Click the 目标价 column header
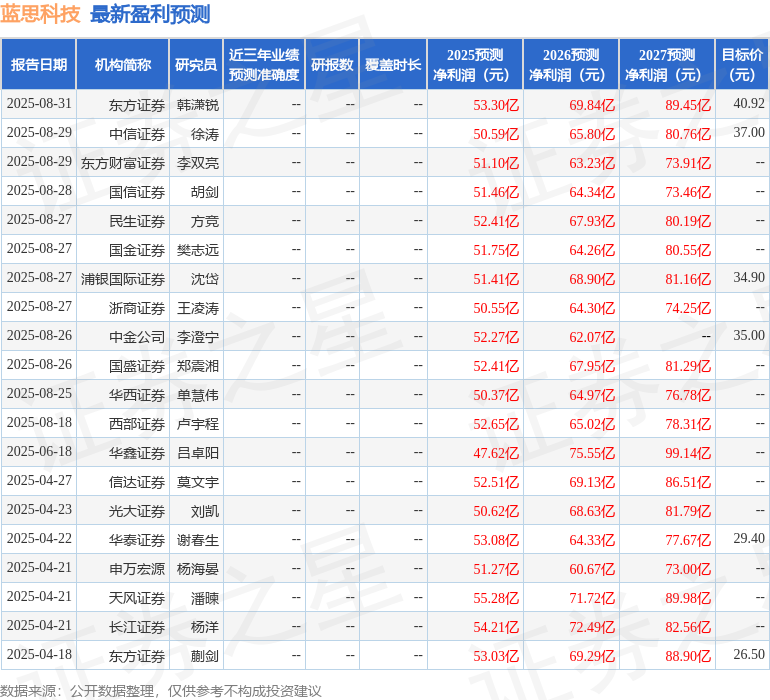The height and width of the screenshot is (700, 770). click(742, 64)
